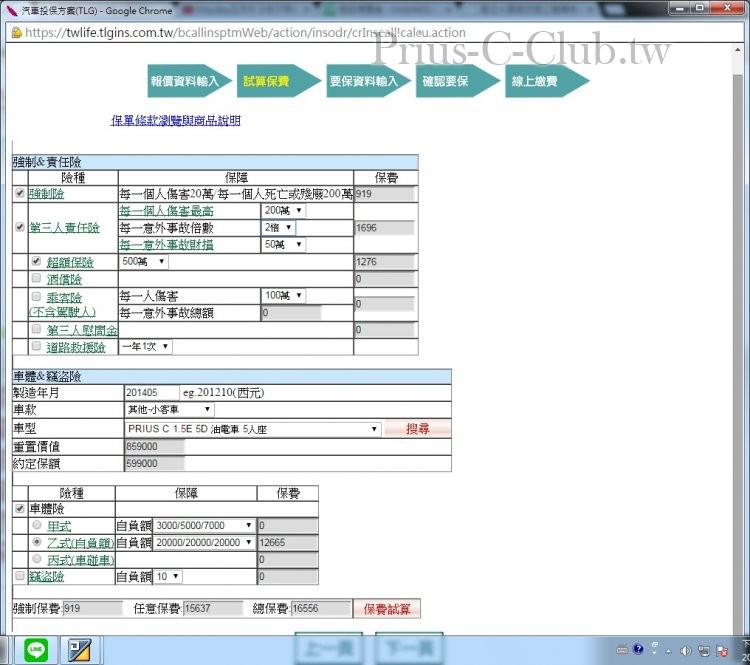Toggle the 強制險 checkbox
Viewport: 750px width, 665px height.
[20, 193]
